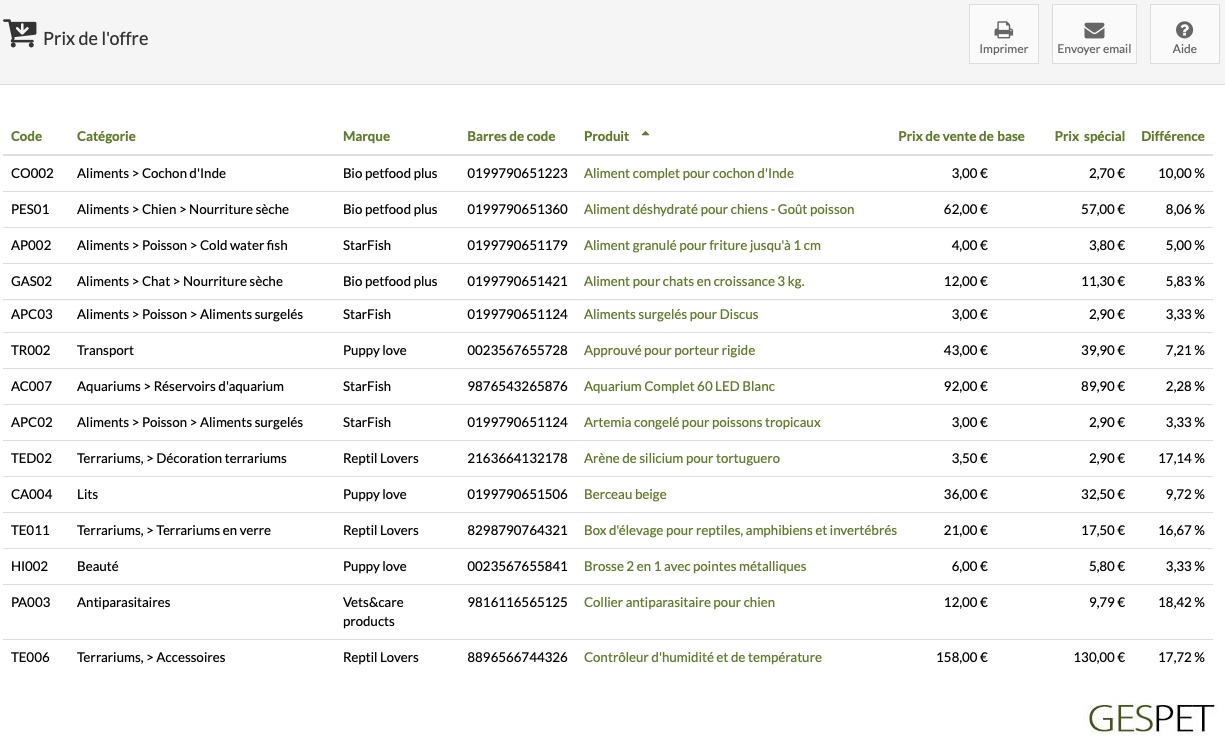Click category Aquariums > Réservoirs d'aquarium
This screenshot has width=1225, height=739.
(x=180, y=386)
